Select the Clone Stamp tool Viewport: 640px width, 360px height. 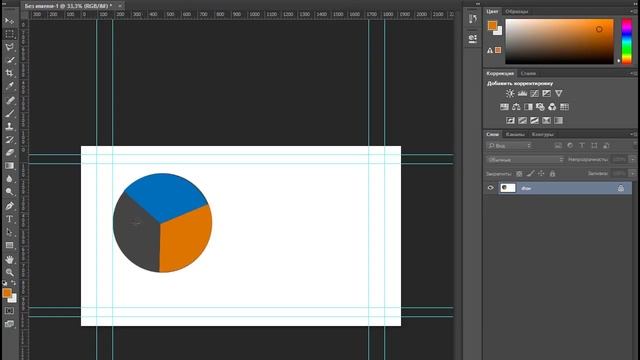(9, 127)
